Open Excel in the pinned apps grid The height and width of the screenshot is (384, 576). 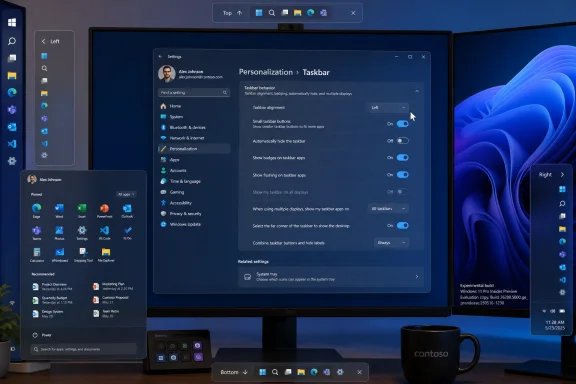tap(82, 210)
